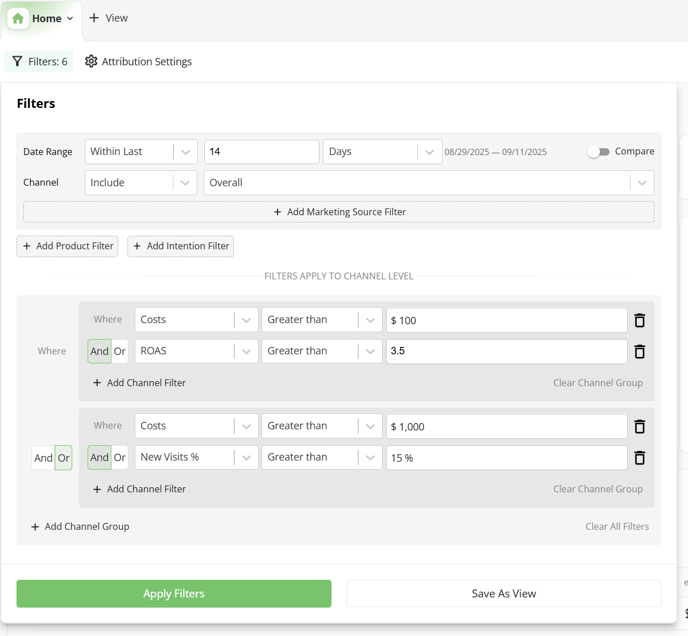This screenshot has height=636, width=688.
Task: Click plus icon to add a view
Action: click(94, 18)
